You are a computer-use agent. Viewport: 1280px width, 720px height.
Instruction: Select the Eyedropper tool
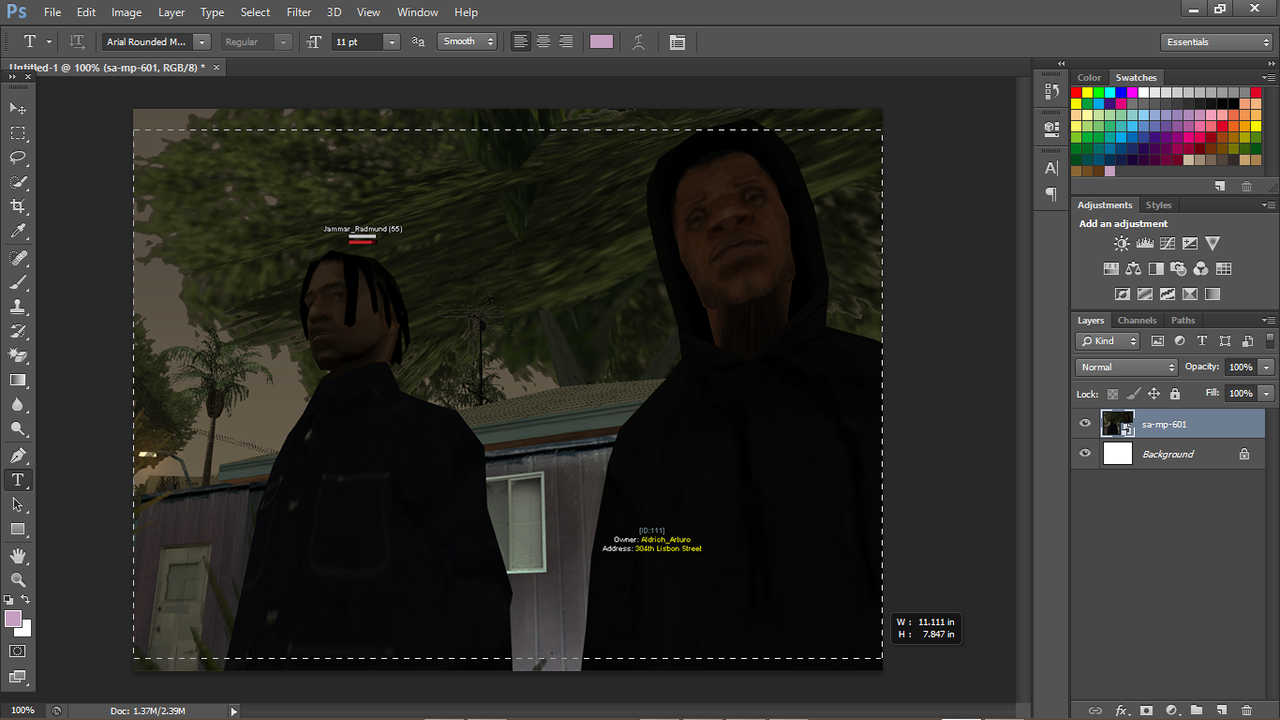click(x=18, y=232)
